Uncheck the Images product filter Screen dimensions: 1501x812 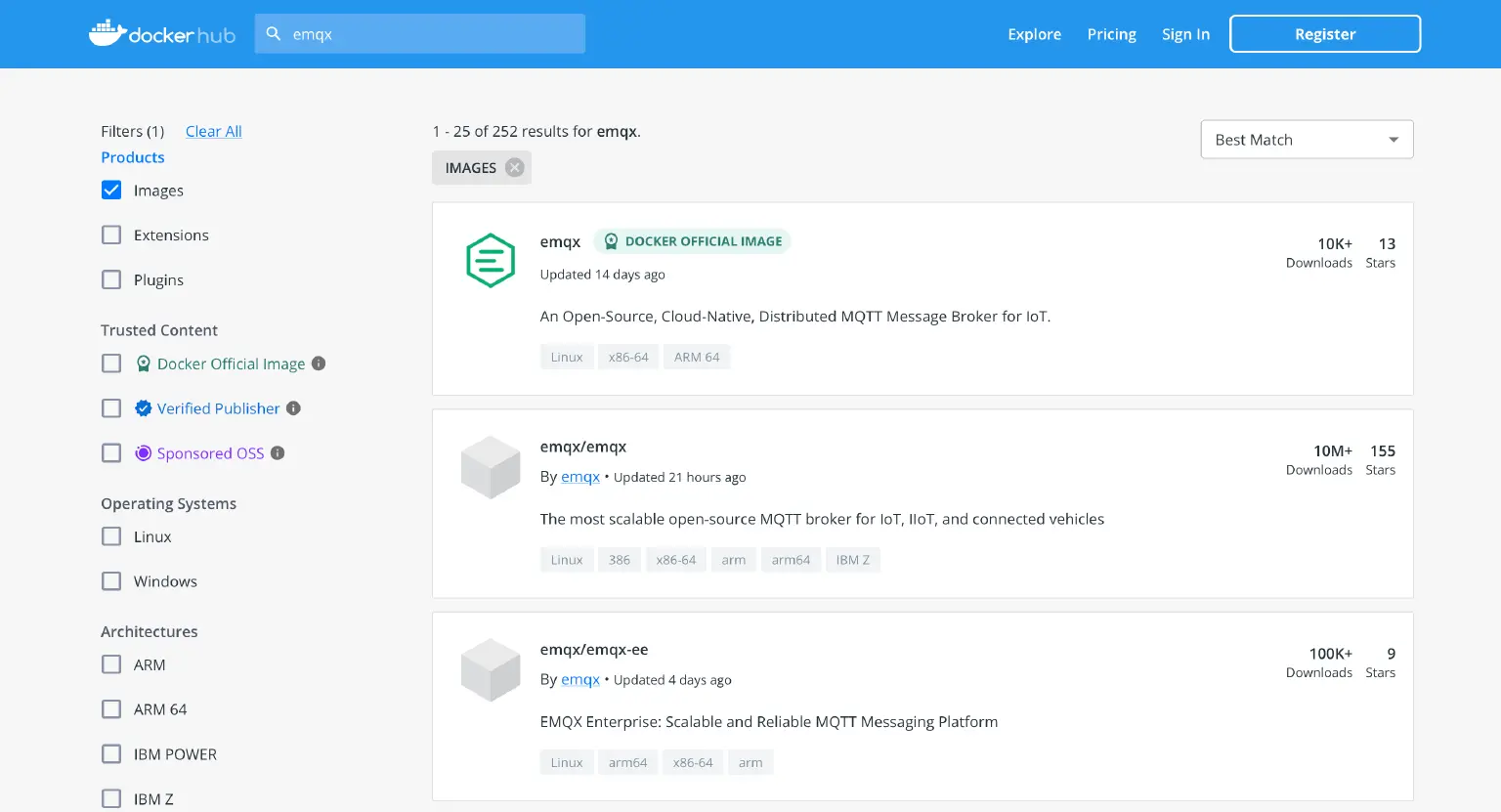[x=111, y=190]
